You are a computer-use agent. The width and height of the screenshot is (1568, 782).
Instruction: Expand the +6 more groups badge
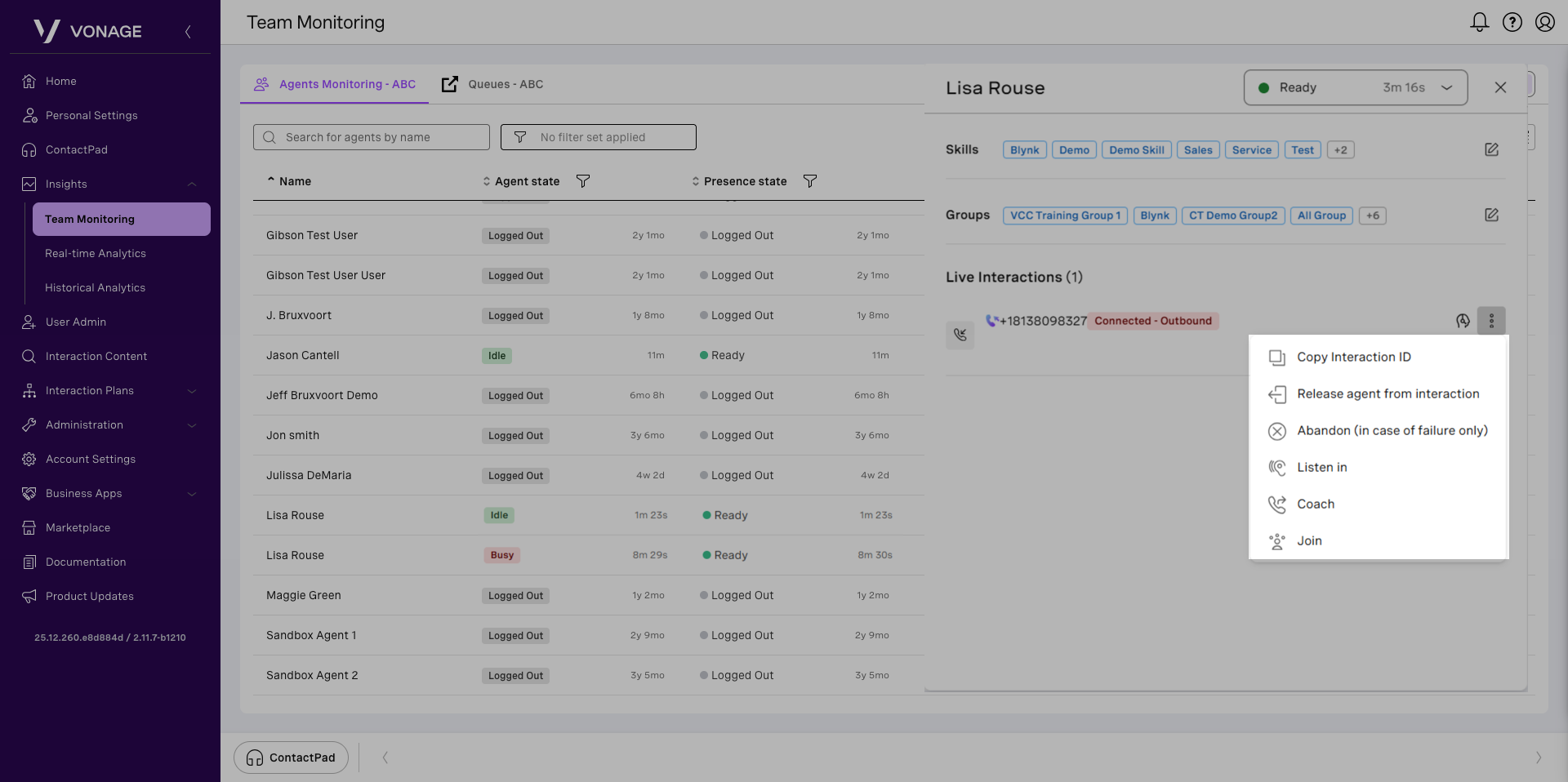(x=1372, y=215)
